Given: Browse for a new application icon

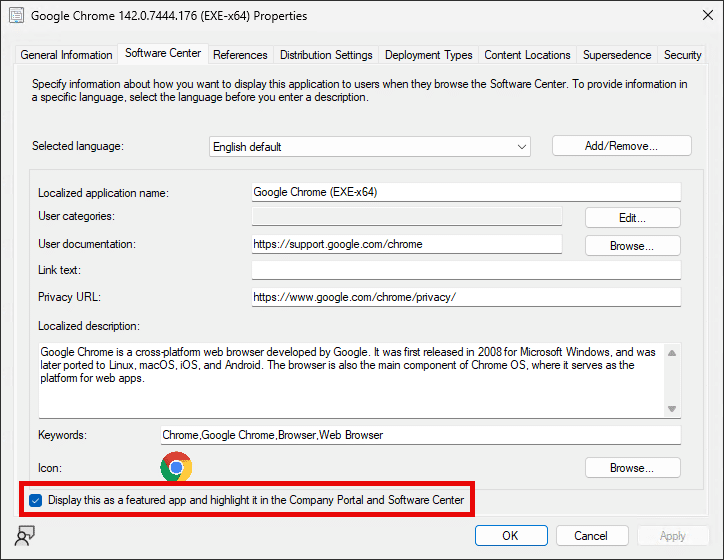Looking at the screenshot, I should (632, 467).
